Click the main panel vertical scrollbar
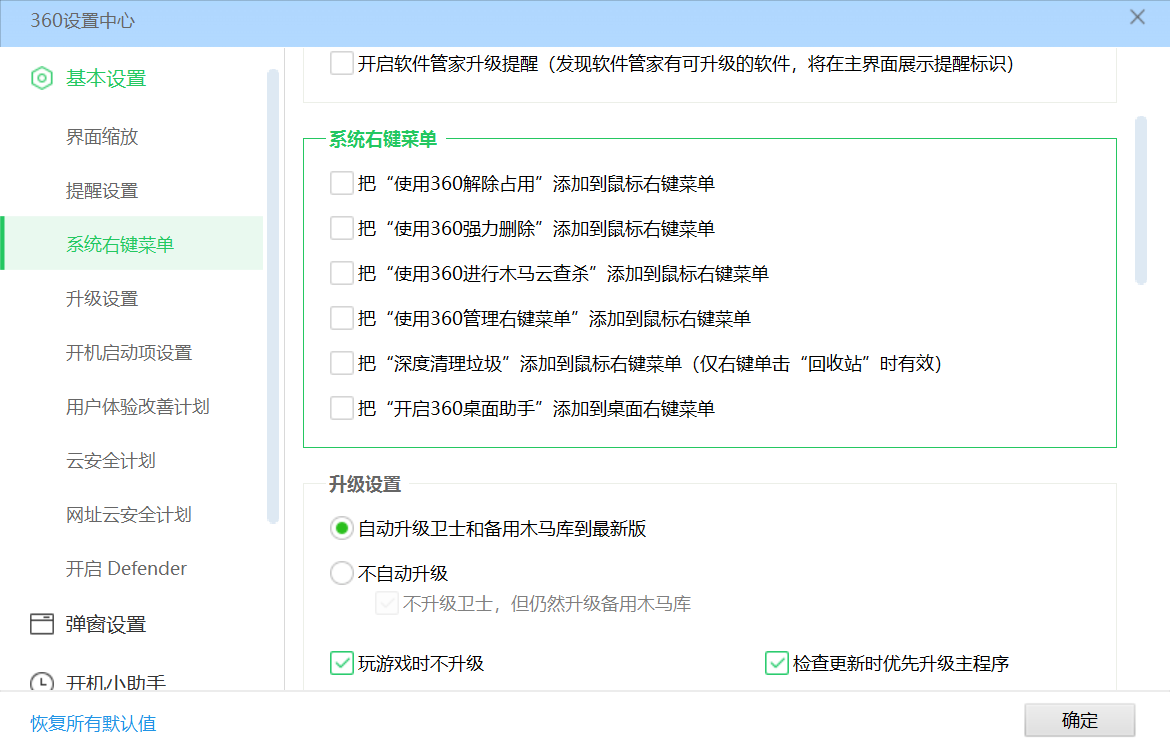Viewport: 1170px width, 750px height. [x=1140, y=200]
